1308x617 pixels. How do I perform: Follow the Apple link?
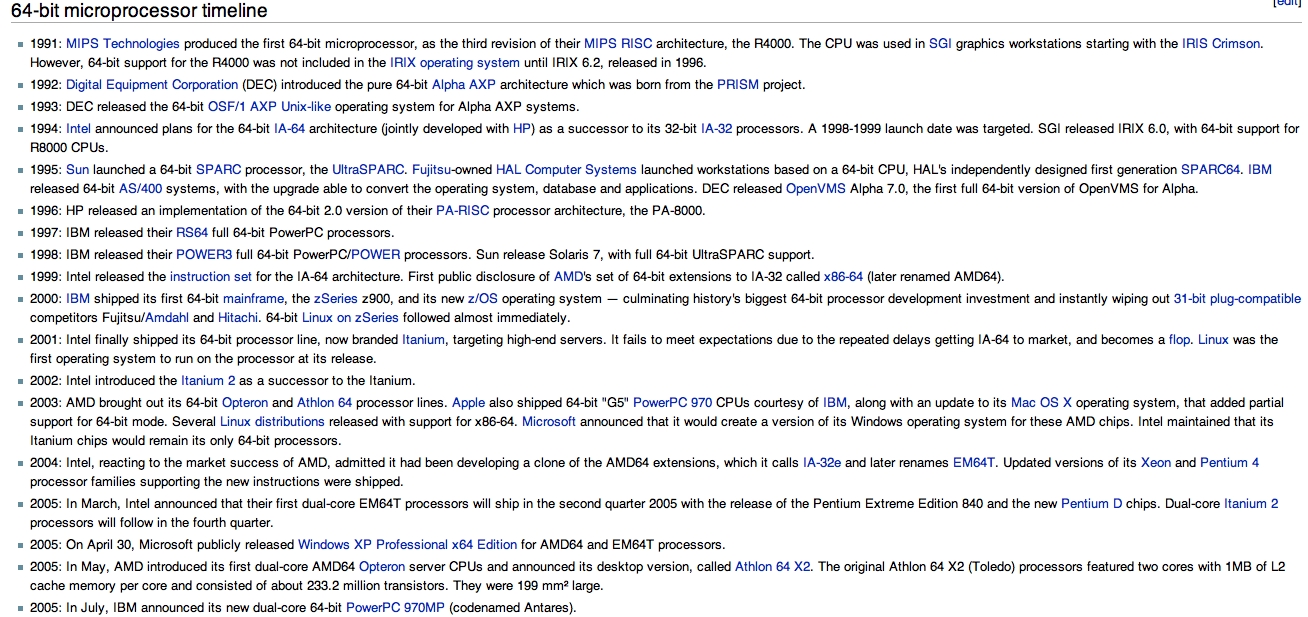468,403
